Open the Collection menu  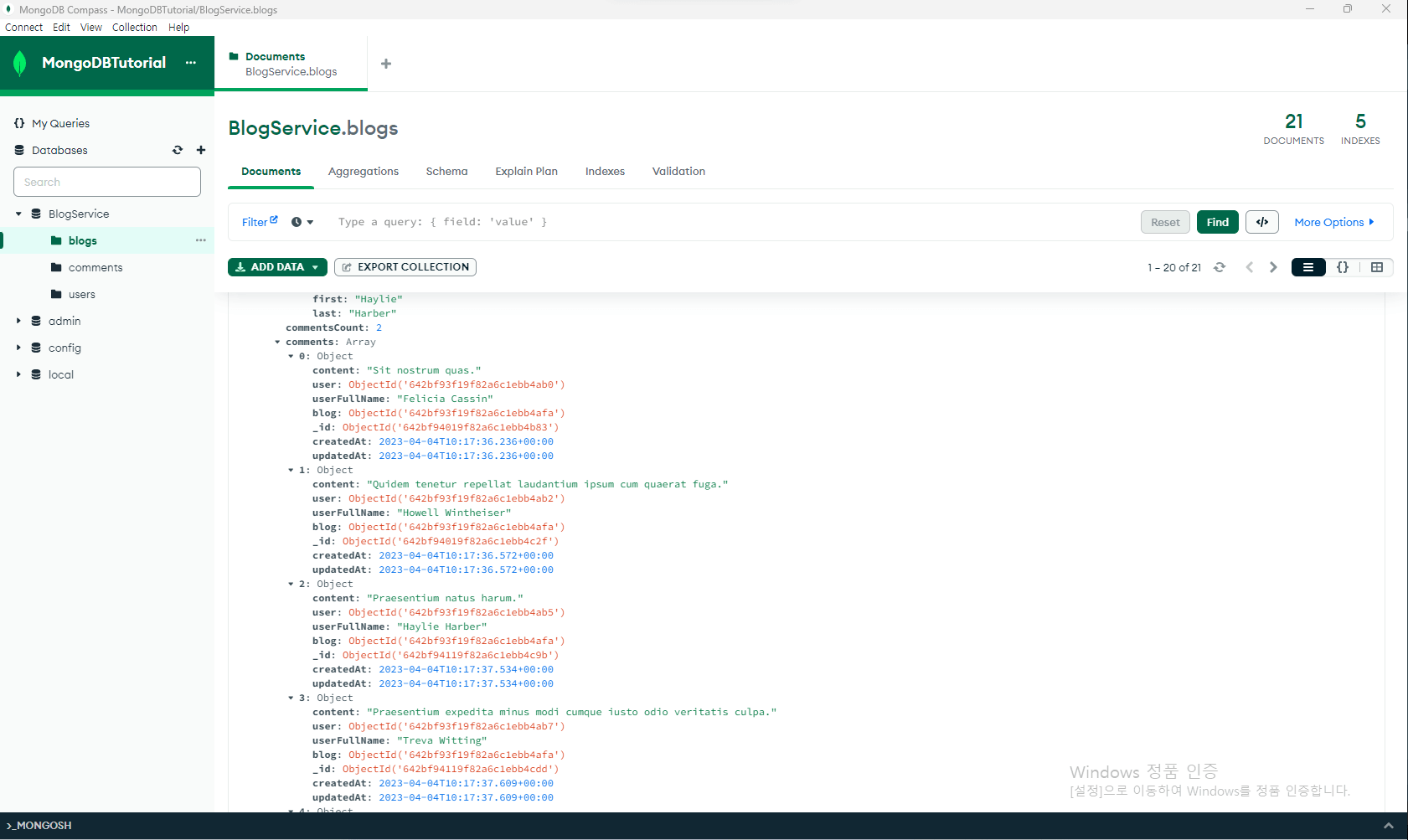coord(135,27)
